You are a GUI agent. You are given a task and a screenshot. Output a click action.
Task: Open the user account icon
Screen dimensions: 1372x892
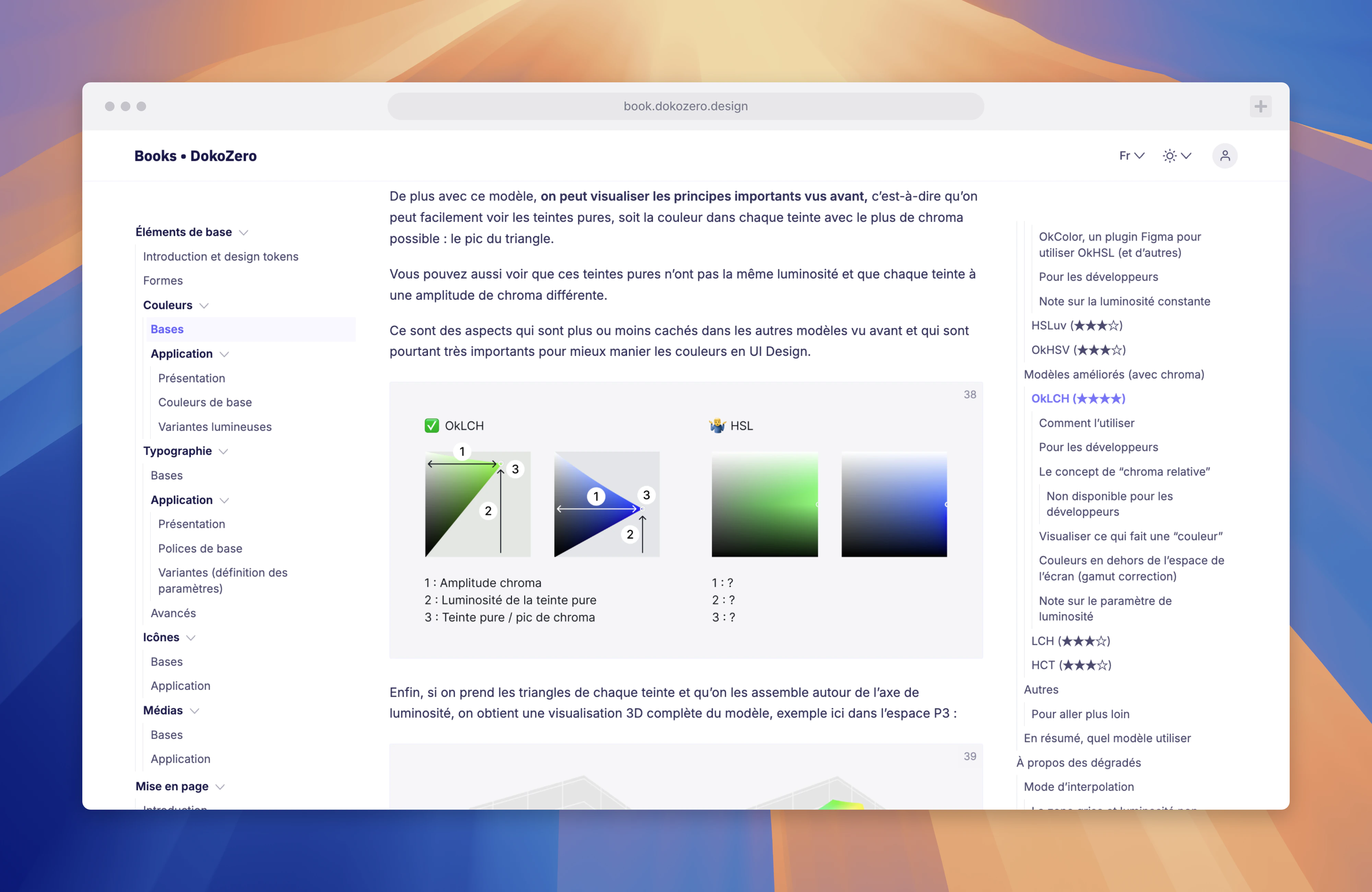tap(1225, 156)
